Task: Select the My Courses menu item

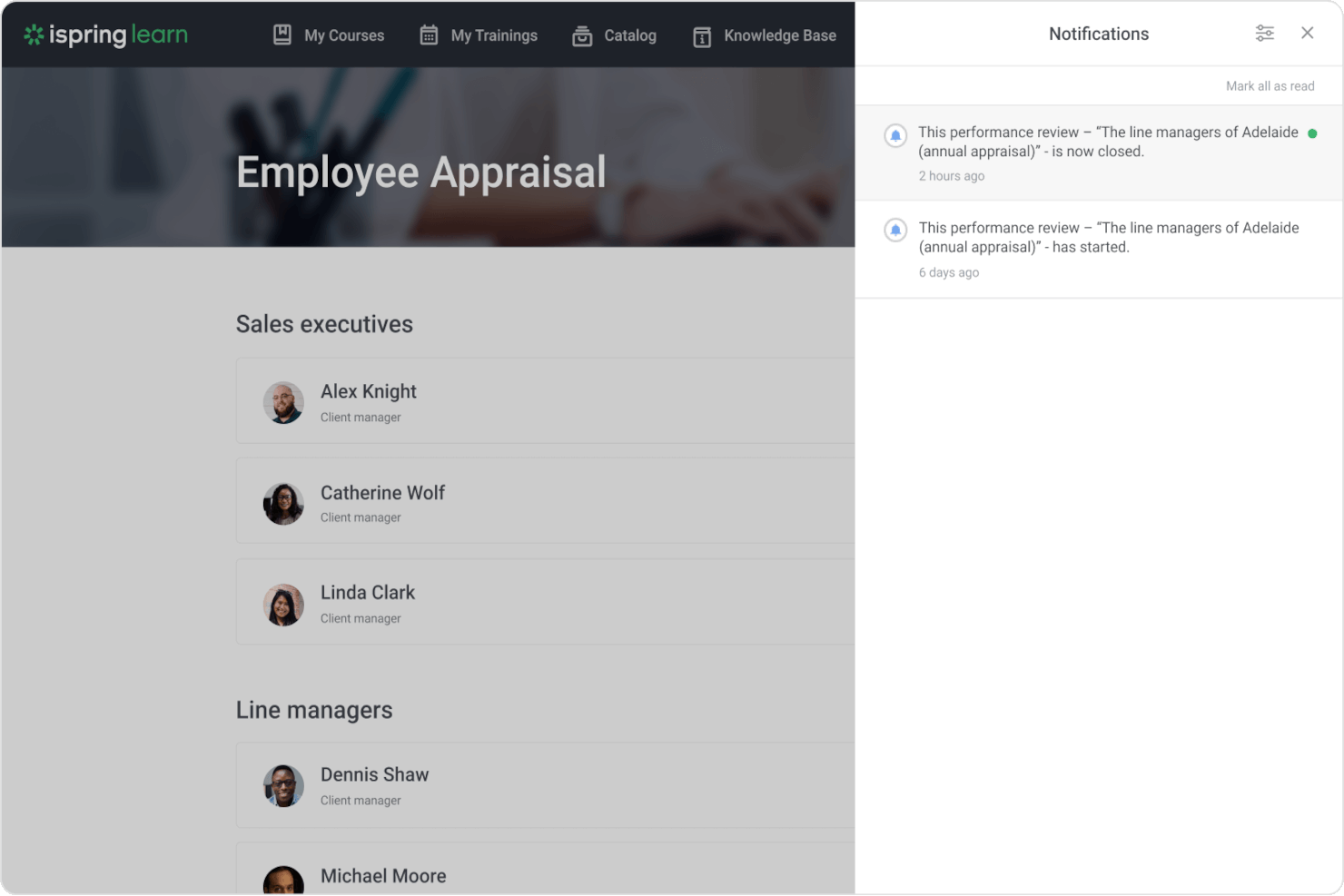Action: pos(345,34)
